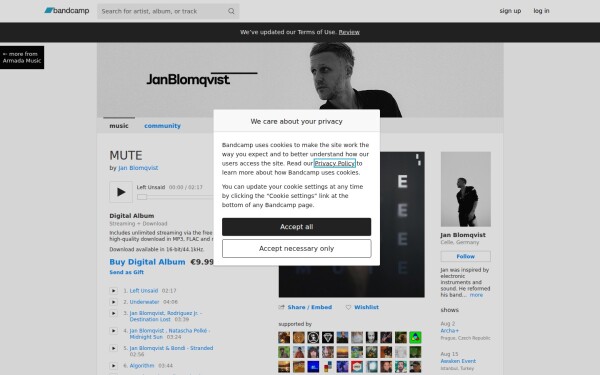
Task: Focus the artist, album, or track search field
Action: point(168,11)
